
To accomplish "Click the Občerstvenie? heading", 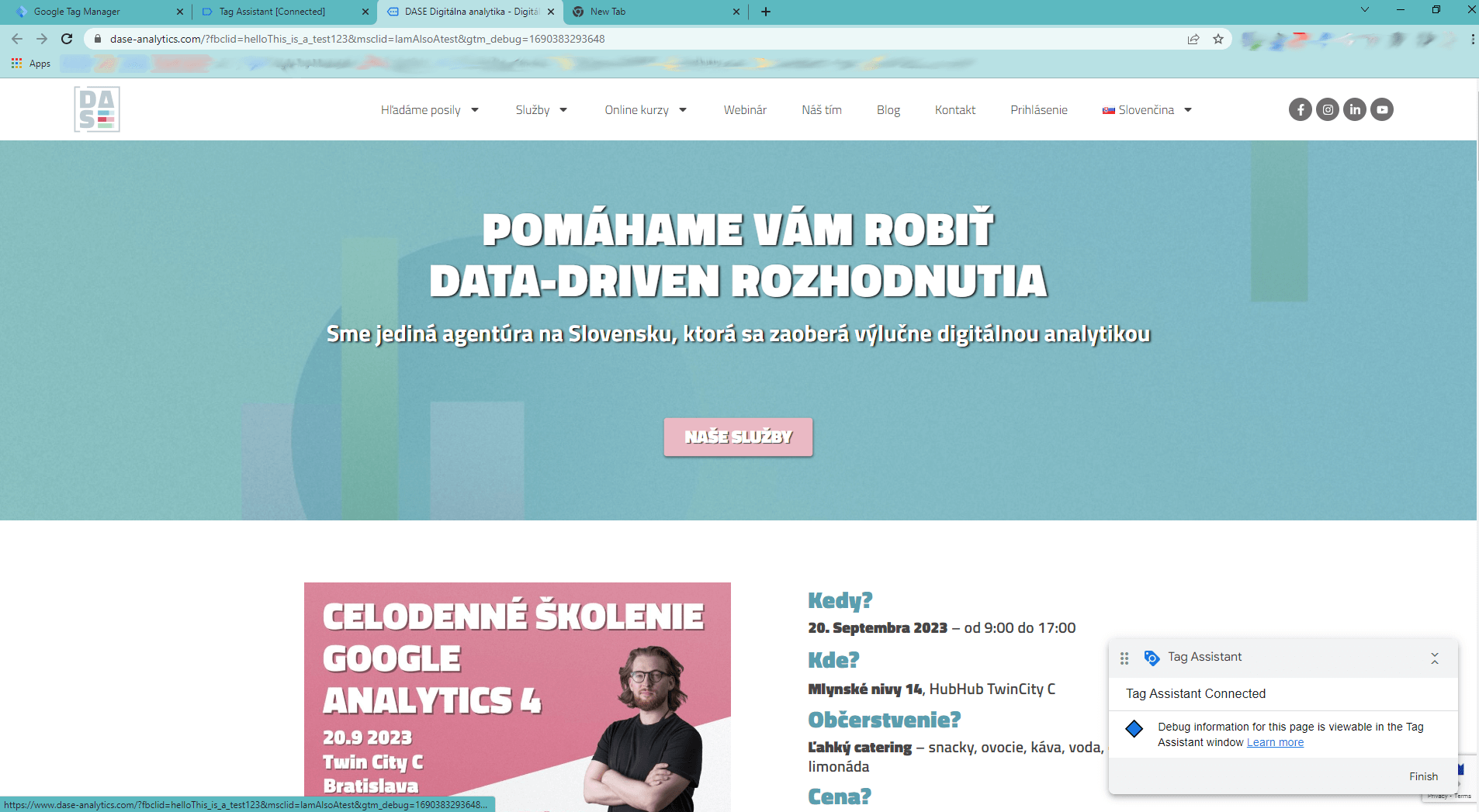I will [x=885, y=720].
